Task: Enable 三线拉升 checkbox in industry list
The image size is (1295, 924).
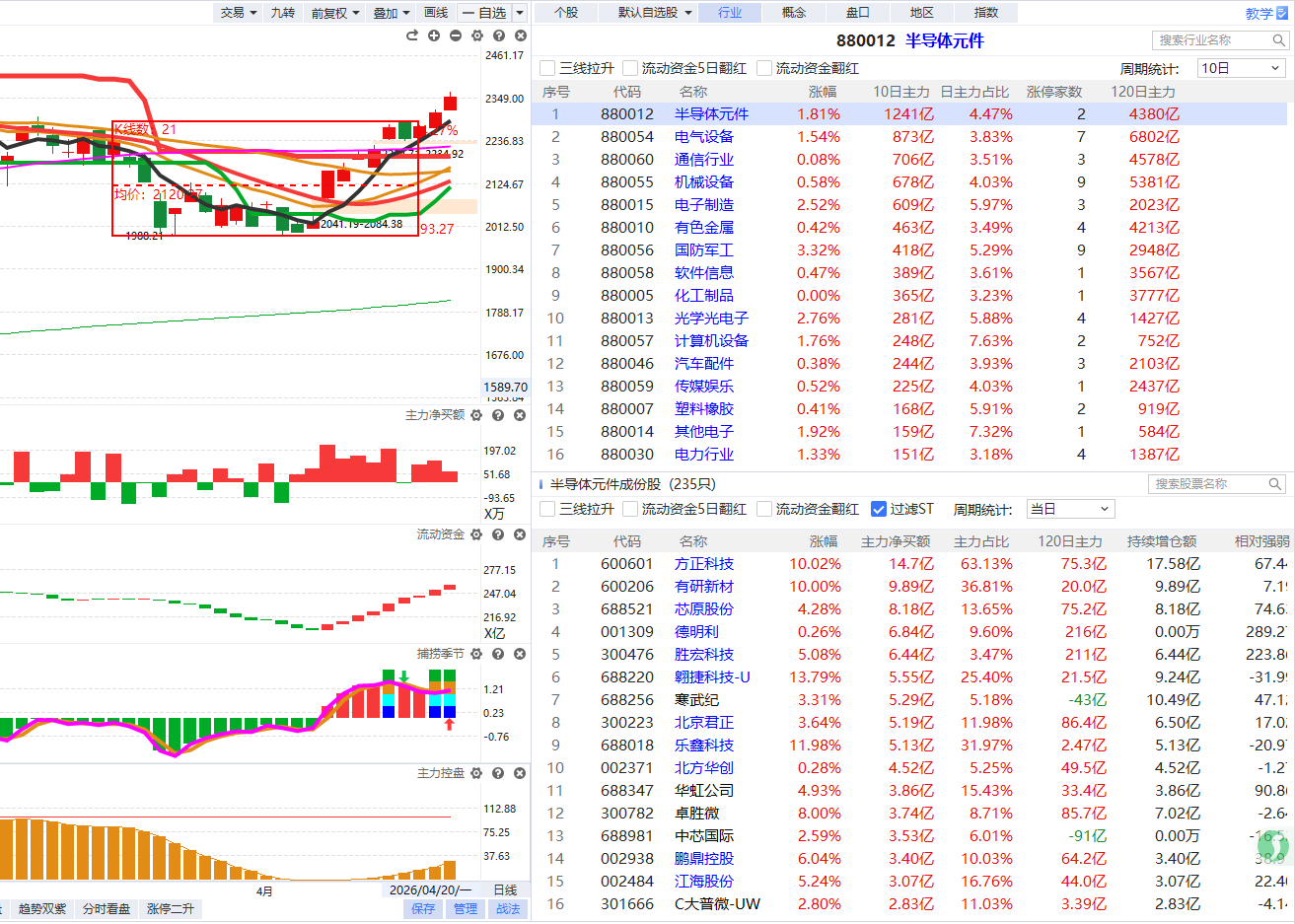Action: [548, 68]
